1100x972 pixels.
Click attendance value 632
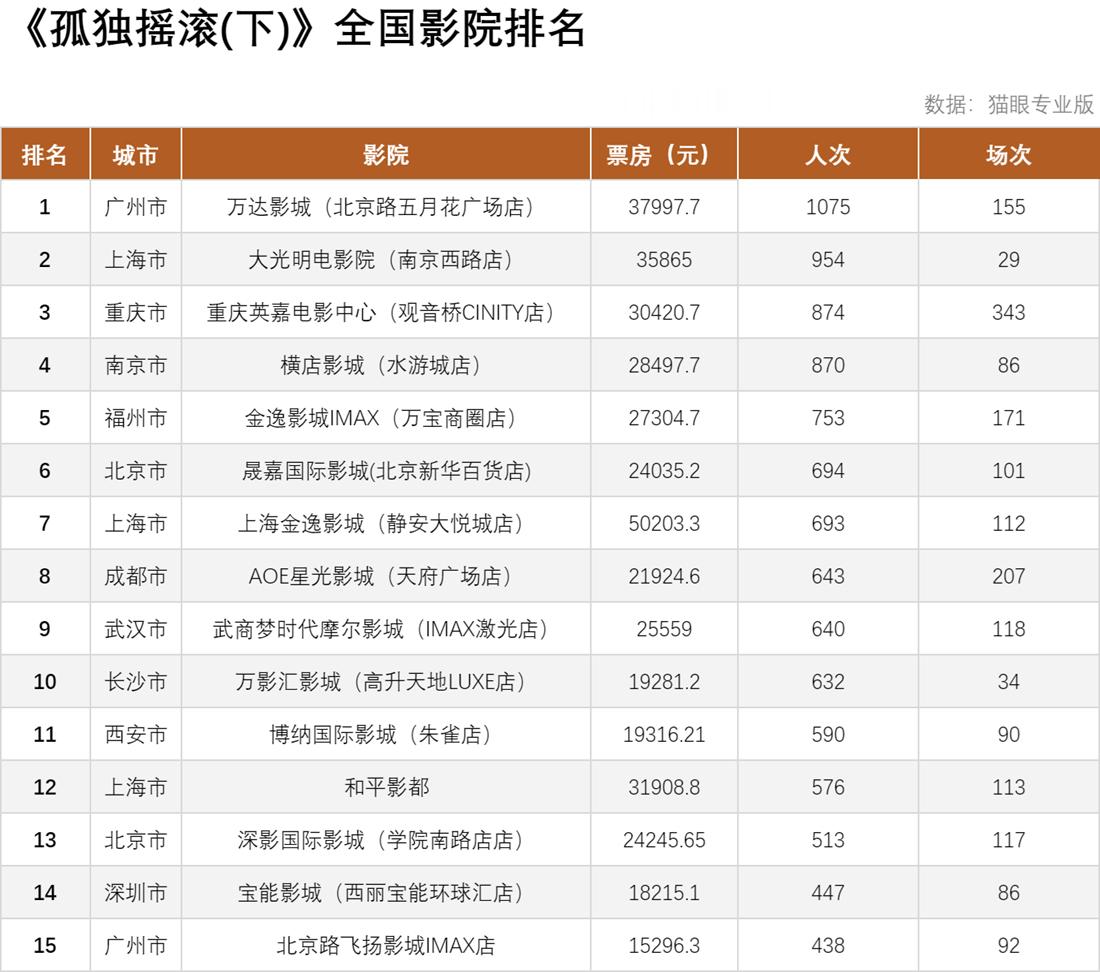(828, 682)
